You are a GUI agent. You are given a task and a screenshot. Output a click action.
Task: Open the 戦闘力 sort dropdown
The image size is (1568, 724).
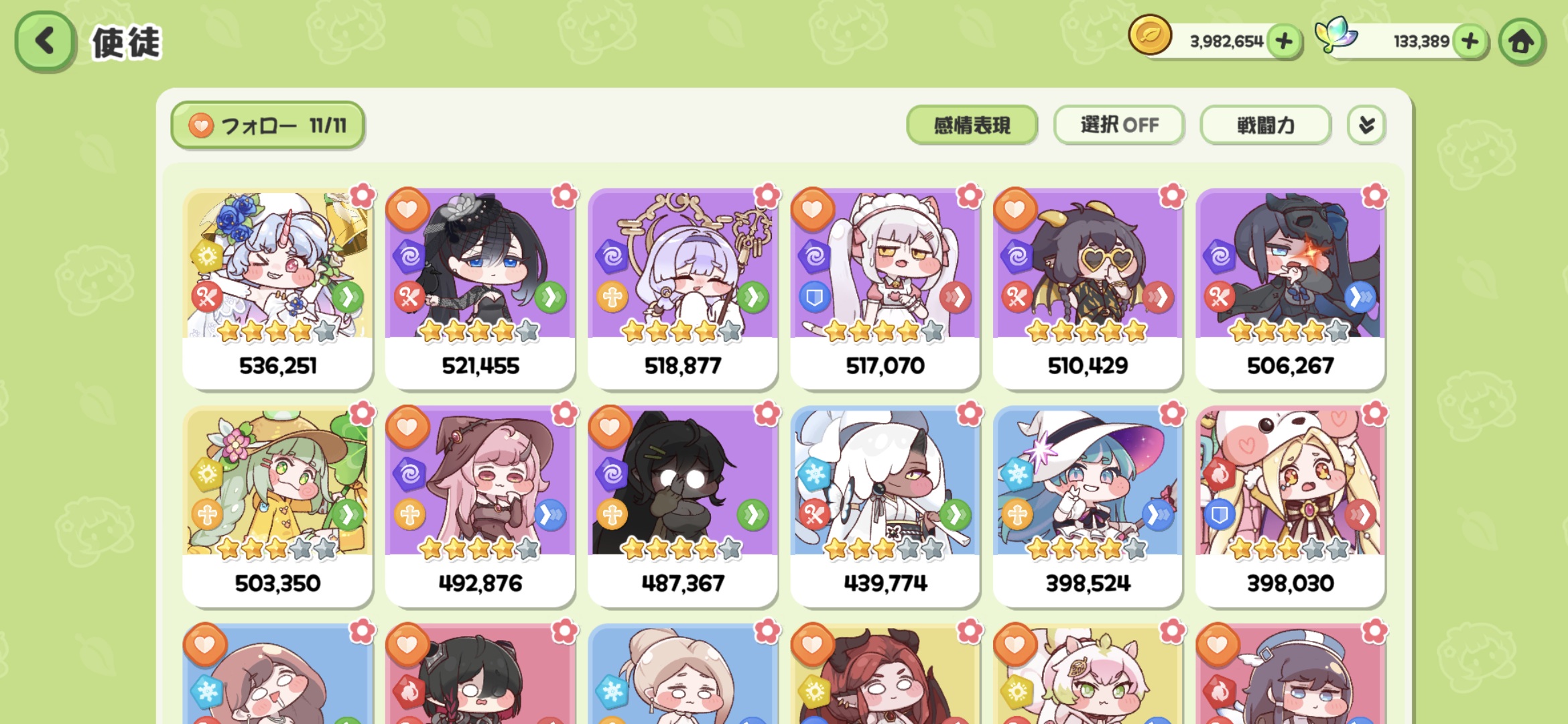[1265, 125]
